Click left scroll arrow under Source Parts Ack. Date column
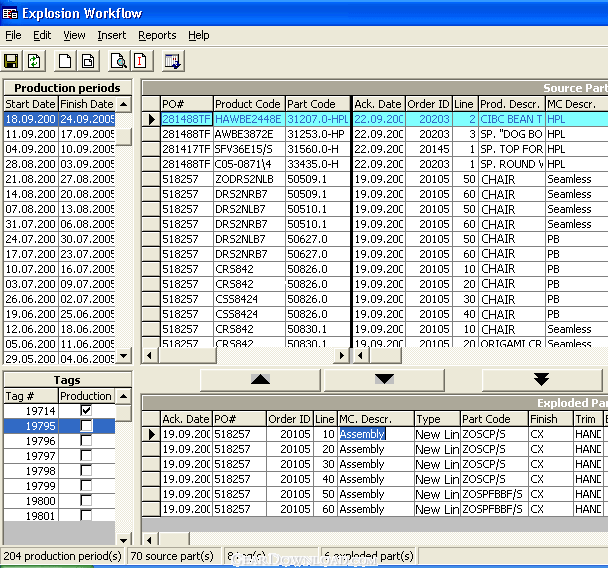The width and height of the screenshot is (608, 568). point(360,355)
